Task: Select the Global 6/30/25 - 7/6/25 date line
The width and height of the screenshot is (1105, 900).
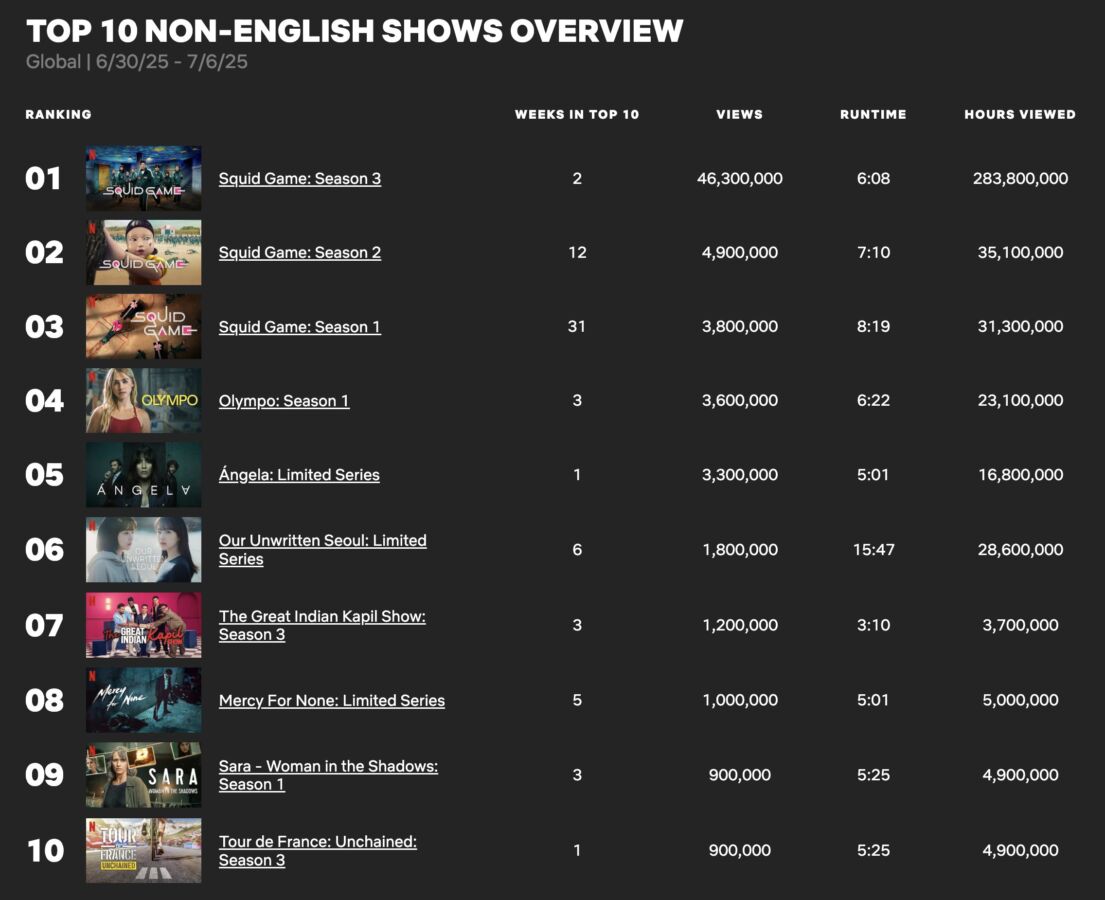Action: click(137, 62)
